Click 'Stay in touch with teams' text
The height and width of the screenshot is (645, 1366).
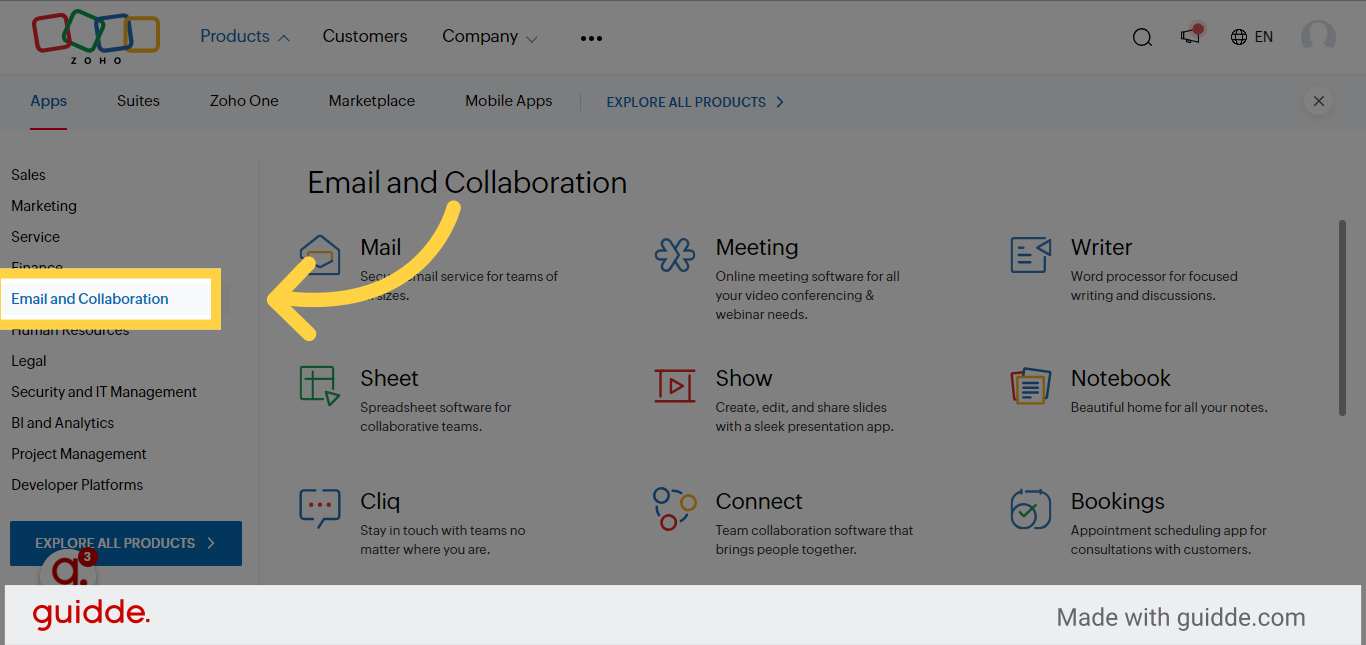(443, 540)
